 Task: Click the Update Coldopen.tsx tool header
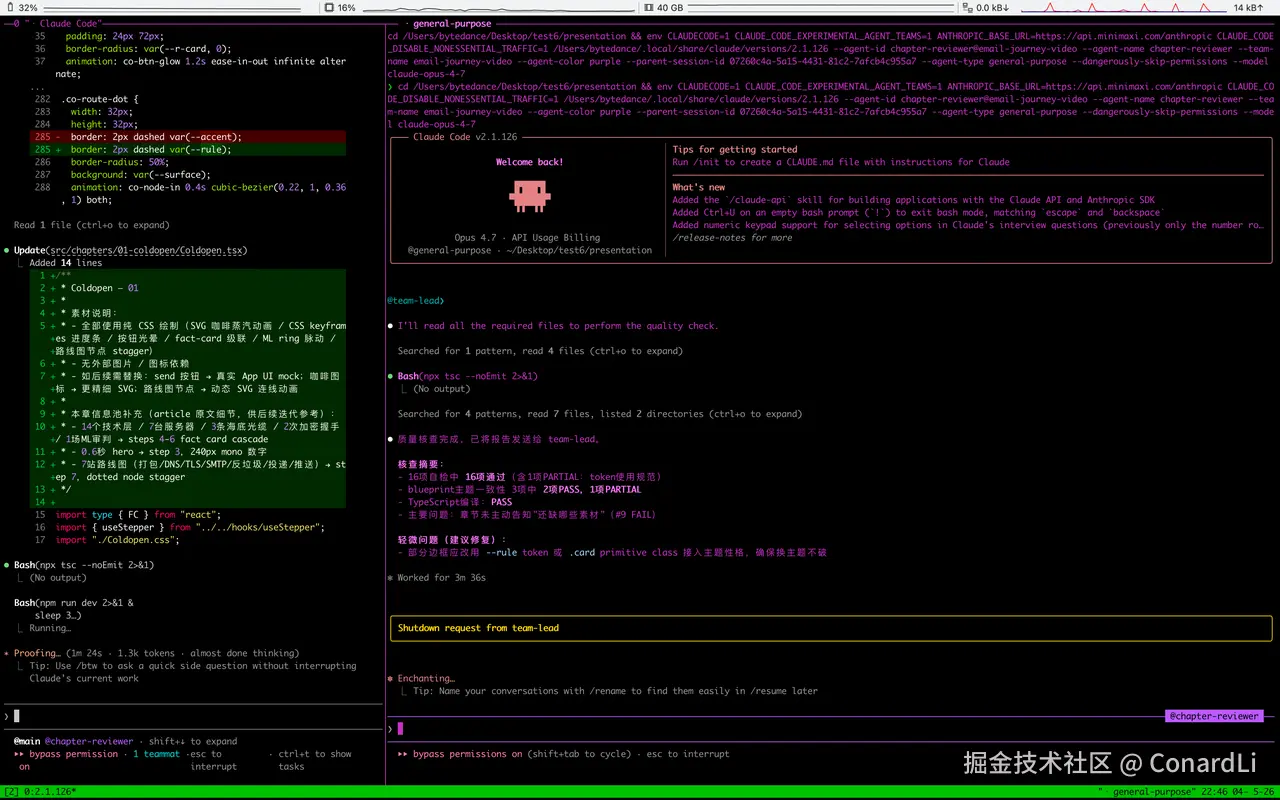point(131,250)
